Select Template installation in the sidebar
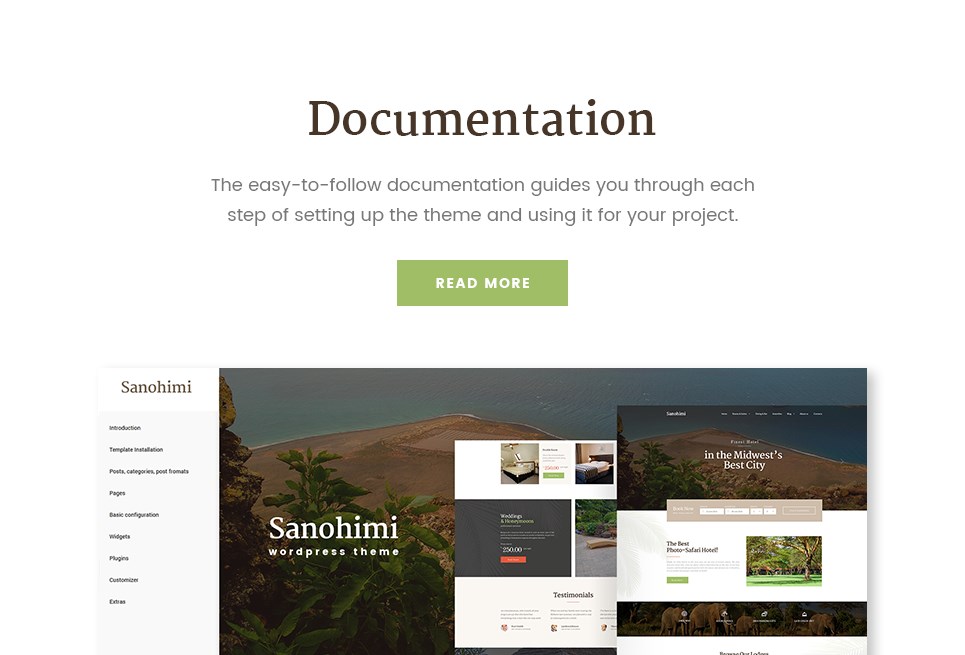This screenshot has height=655, width=965. [136, 449]
